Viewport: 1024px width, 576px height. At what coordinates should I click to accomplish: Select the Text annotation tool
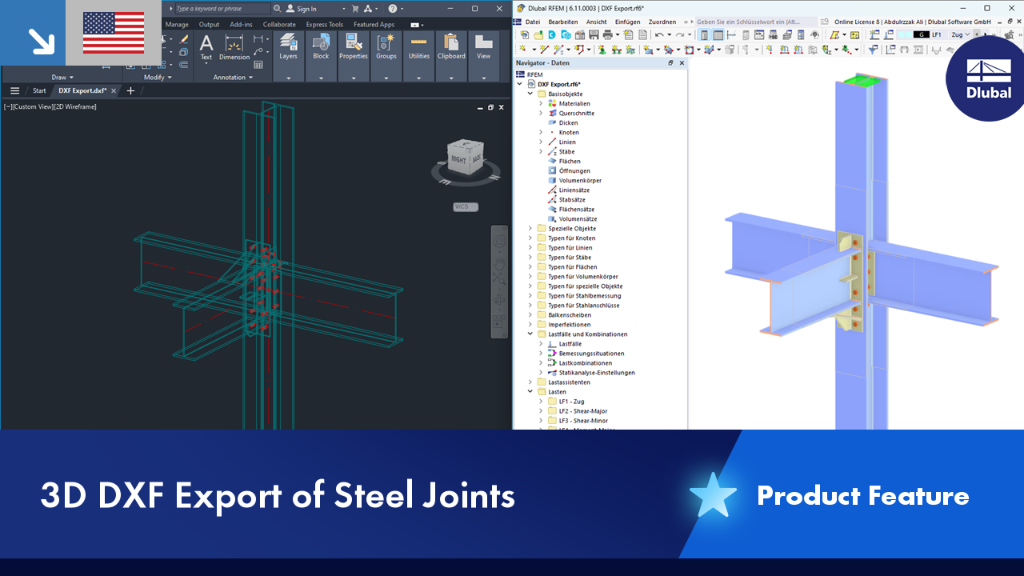[x=206, y=48]
